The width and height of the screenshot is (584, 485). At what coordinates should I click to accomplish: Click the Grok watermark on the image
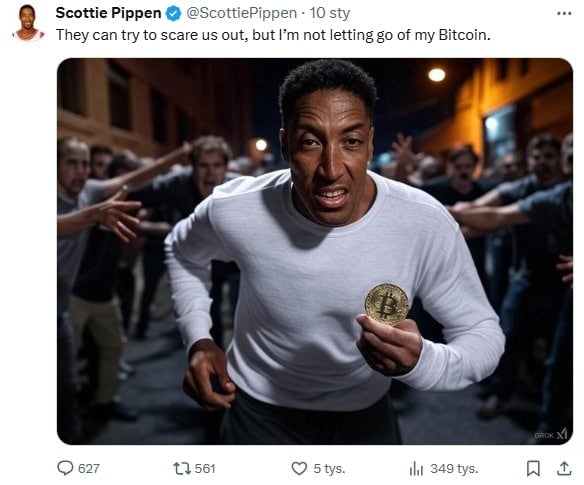tap(551, 434)
